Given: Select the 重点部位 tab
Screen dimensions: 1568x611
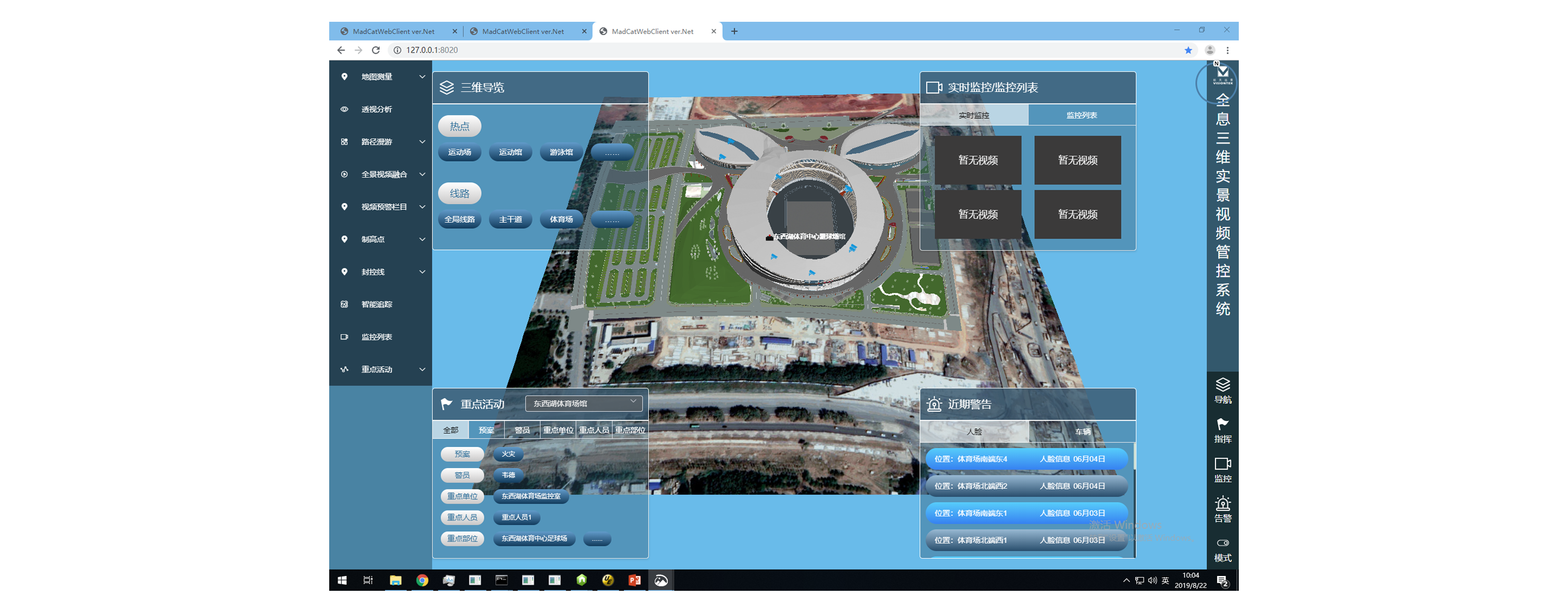Looking at the screenshot, I should coord(630,430).
